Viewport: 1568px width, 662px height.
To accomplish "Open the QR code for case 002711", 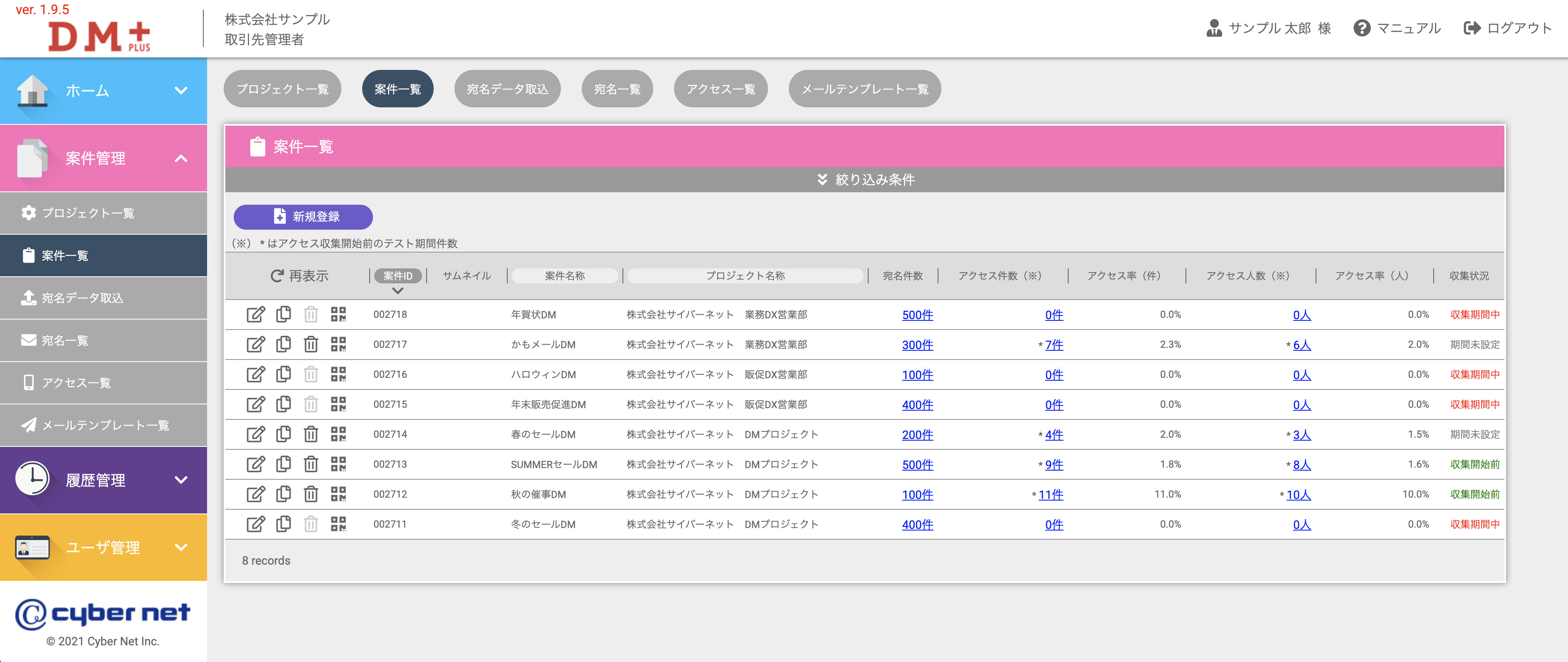I will tap(338, 524).
